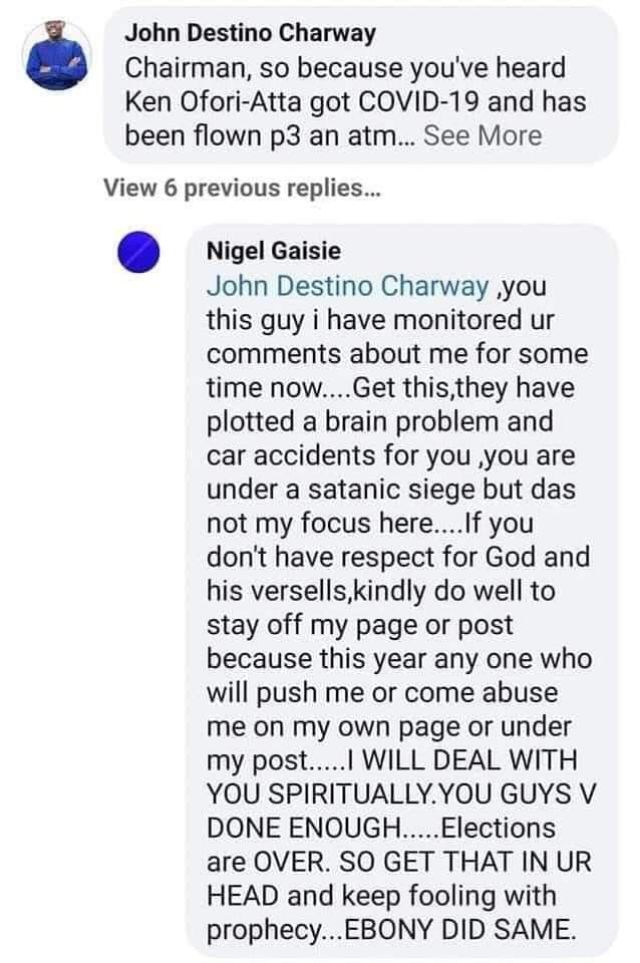This screenshot has height=963, width=640.
Task: Open Nigel Gaisie's blue circle avatar
Action: coord(139,252)
